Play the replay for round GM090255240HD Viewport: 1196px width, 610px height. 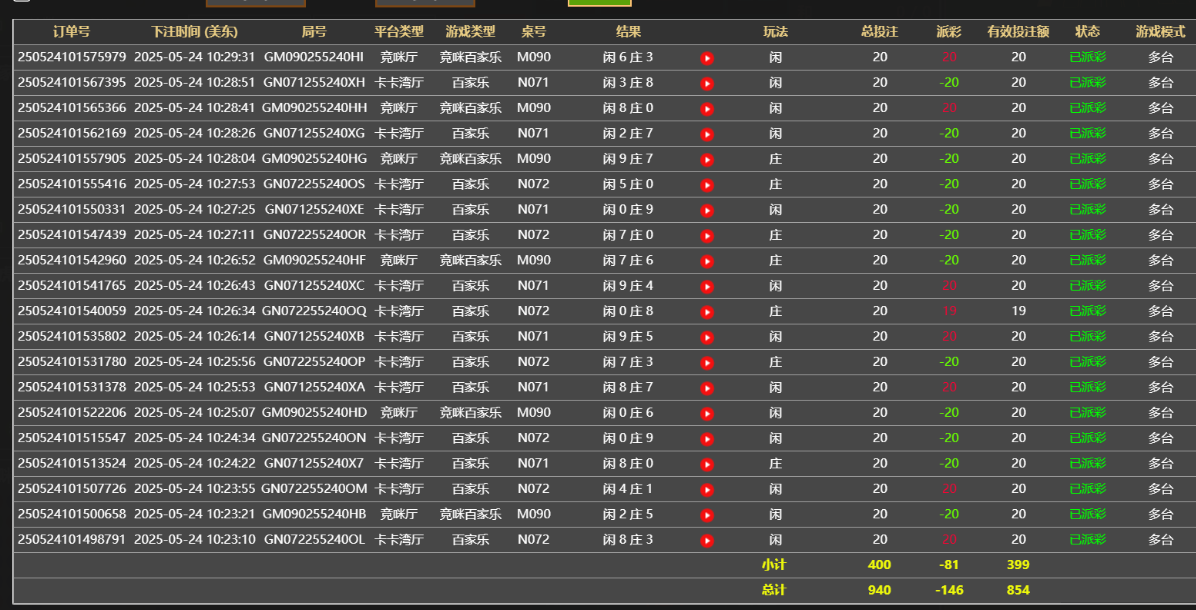point(707,412)
